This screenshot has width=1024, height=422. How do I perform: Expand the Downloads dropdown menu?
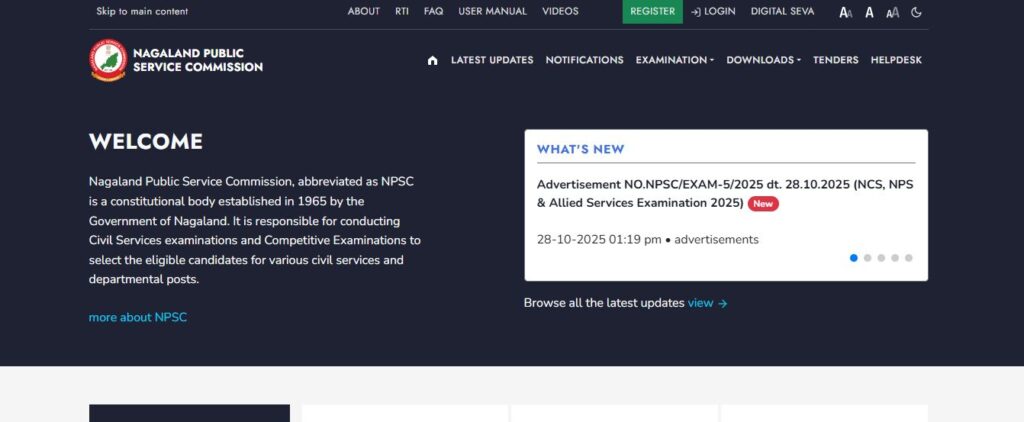point(763,60)
